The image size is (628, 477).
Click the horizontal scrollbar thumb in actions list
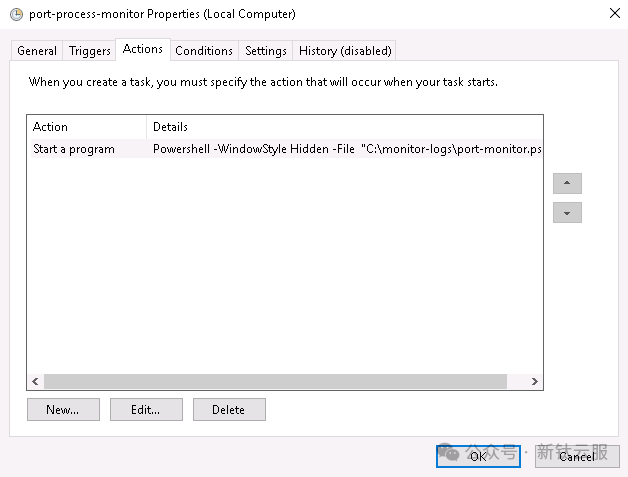click(x=275, y=381)
